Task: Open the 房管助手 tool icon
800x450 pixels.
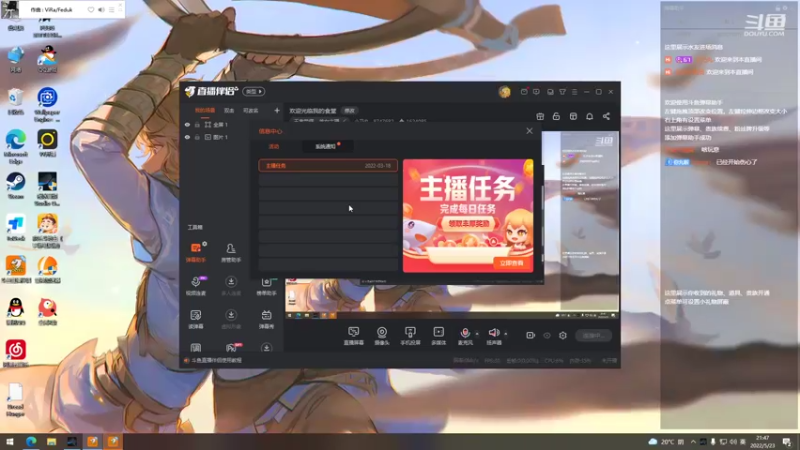Action: (x=231, y=252)
